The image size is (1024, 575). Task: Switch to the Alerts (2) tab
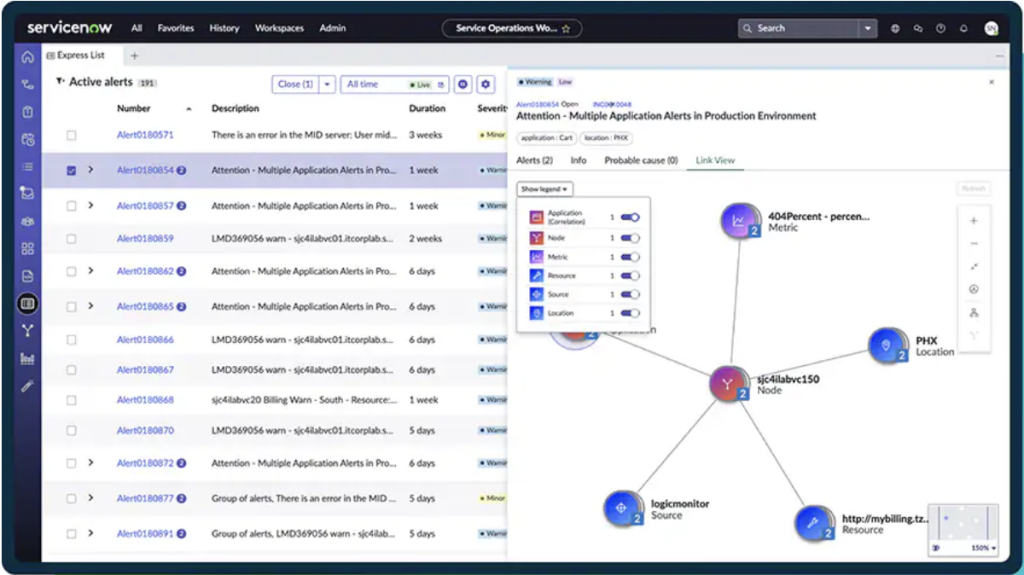point(534,160)
